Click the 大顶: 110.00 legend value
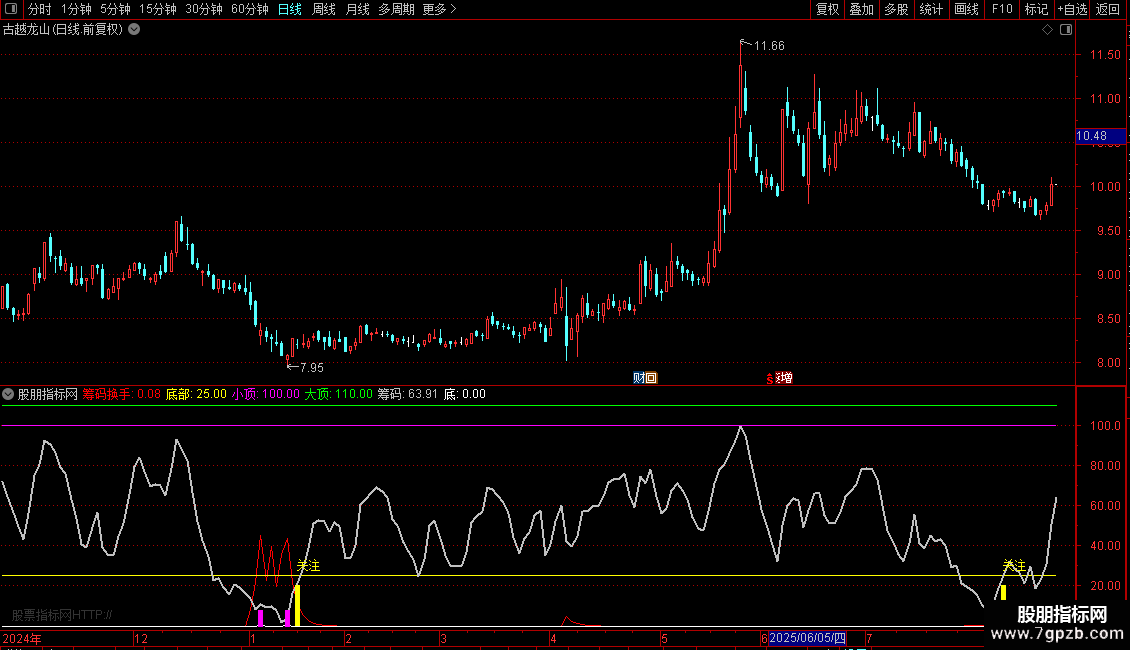Screen dimensions: 1130x650 tap(339, 394)
